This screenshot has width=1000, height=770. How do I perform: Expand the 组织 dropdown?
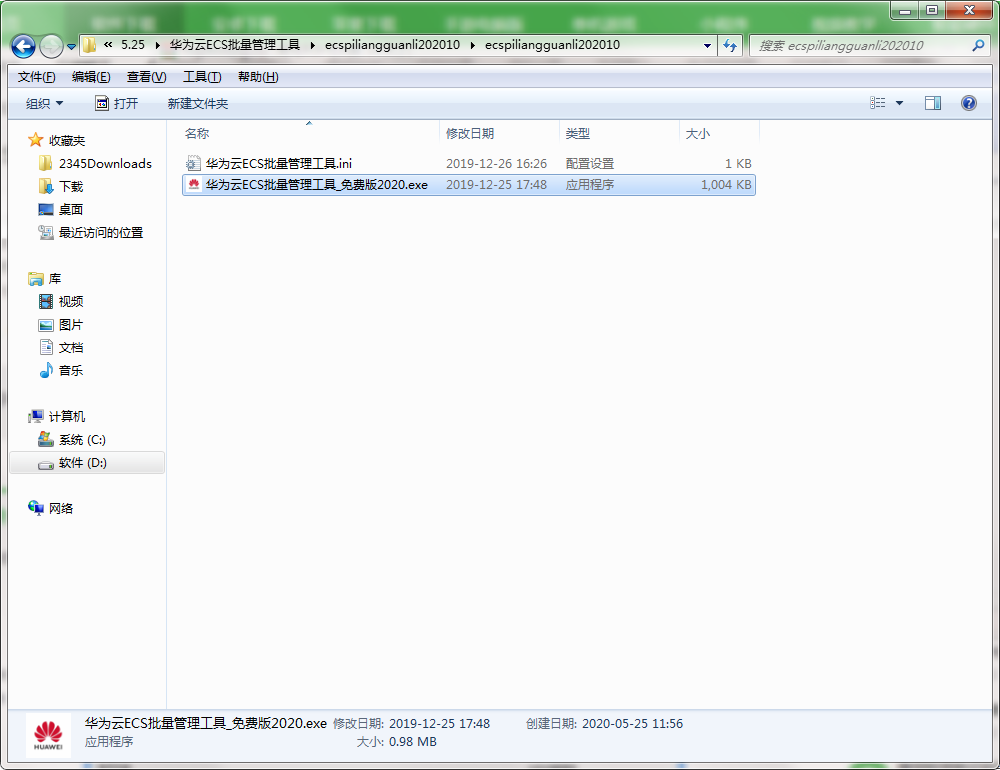[44, 103]
